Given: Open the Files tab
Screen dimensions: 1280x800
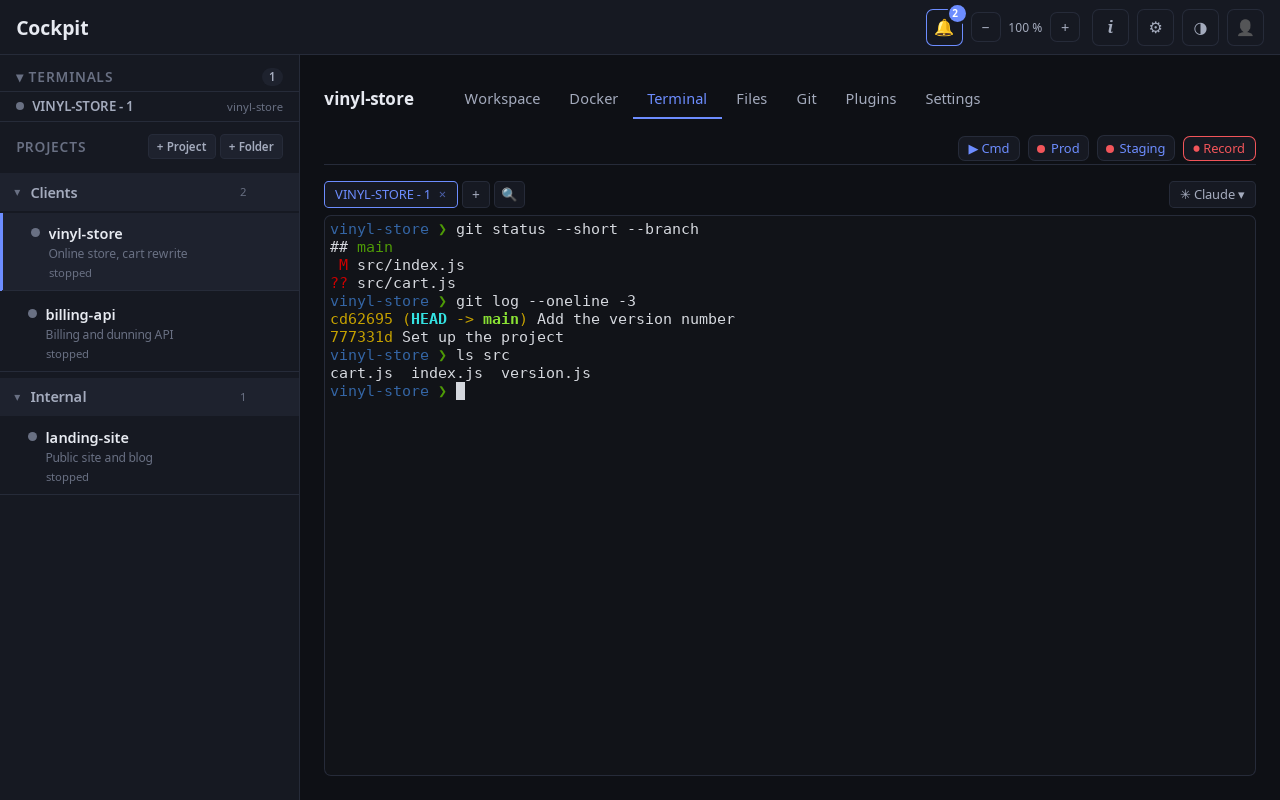Looking at the screenshot, I should 752,99.
